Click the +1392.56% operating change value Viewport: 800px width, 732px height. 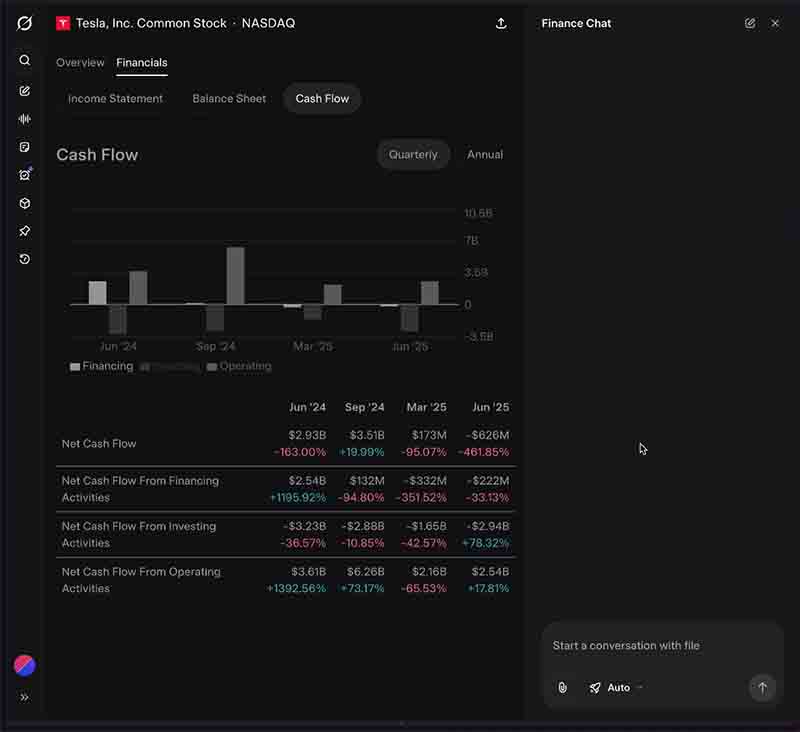pyautogui.click(x=296, y=588)
